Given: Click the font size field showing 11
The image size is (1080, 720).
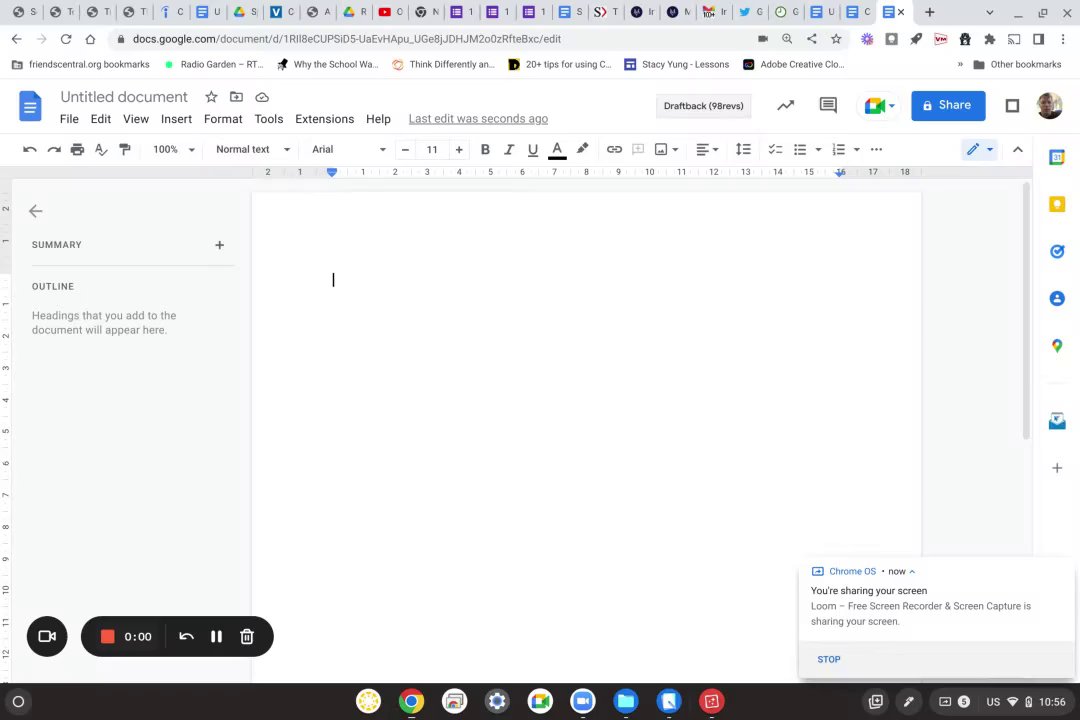Looking at the screenshot, I should pos(432,150).
